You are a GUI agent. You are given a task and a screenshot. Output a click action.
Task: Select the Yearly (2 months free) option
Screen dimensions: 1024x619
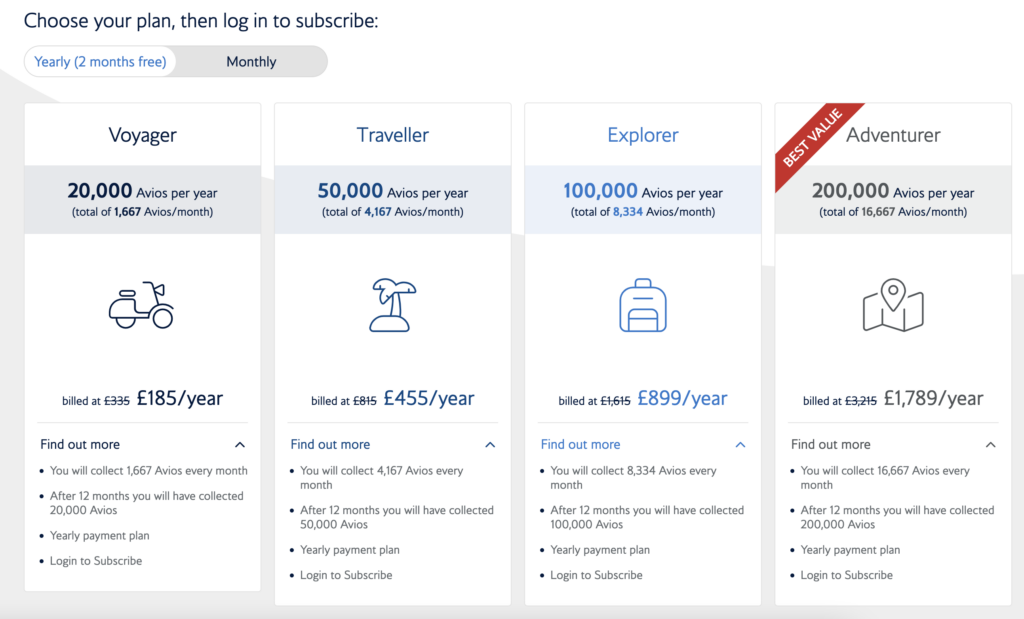point(100,61)
